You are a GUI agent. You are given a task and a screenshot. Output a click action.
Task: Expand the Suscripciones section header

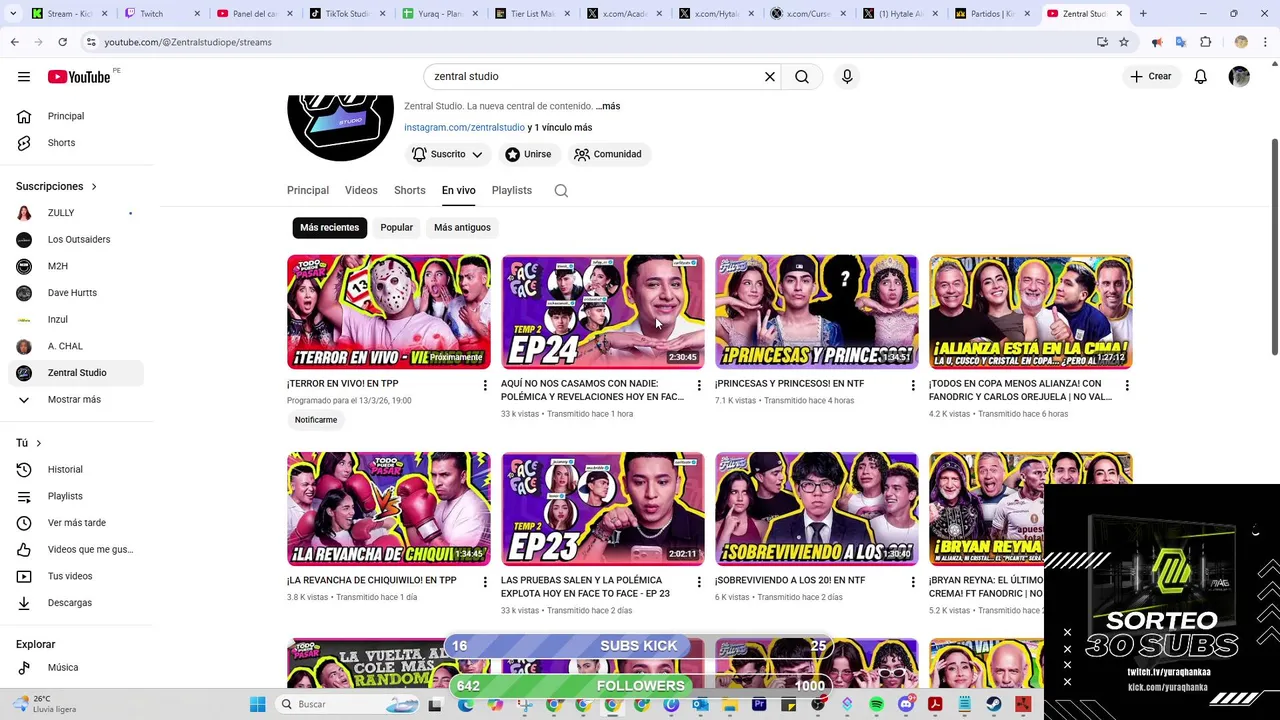pyautogui.click(x=57, y=186)
